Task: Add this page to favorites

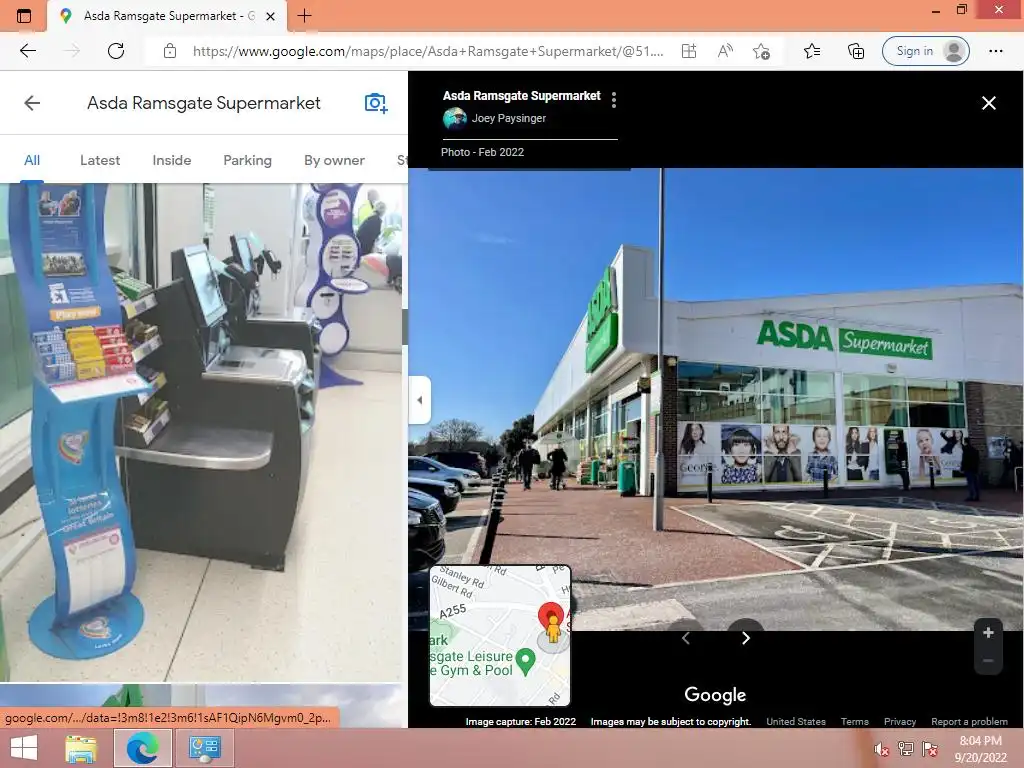Action: click(x=761, y=51)
